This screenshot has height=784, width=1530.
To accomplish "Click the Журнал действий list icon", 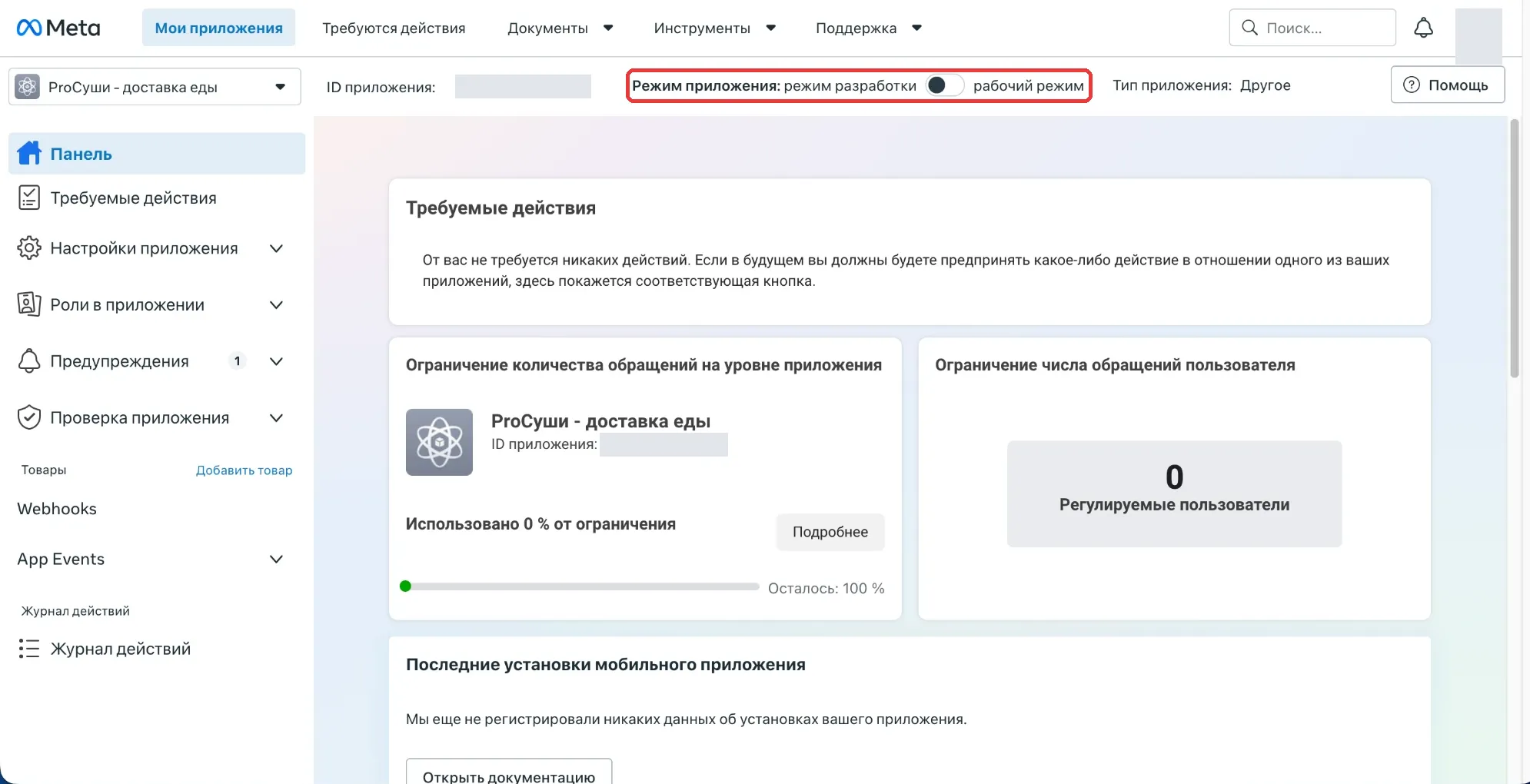I will 29,649.
